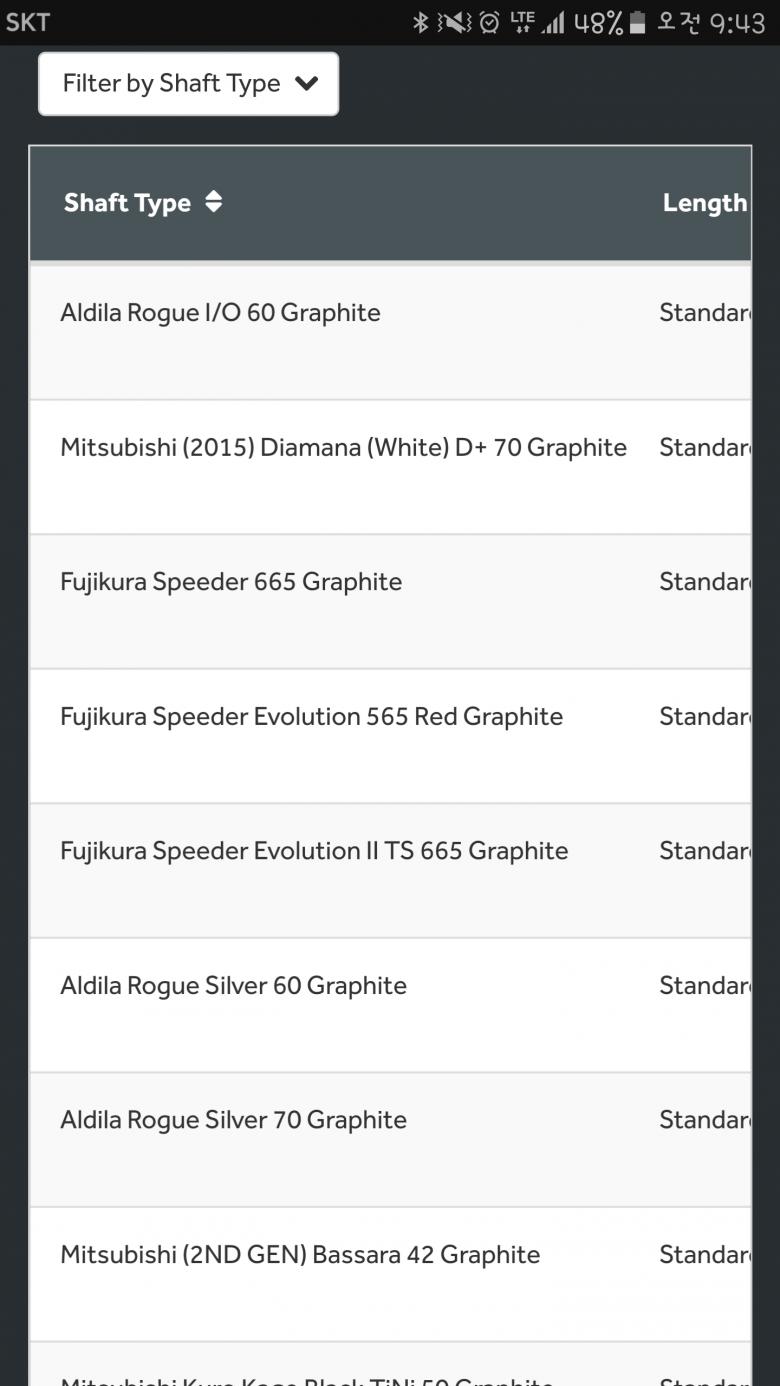
Task: Tap the Bluetooth icon in status bar
Action: point(421,22)
